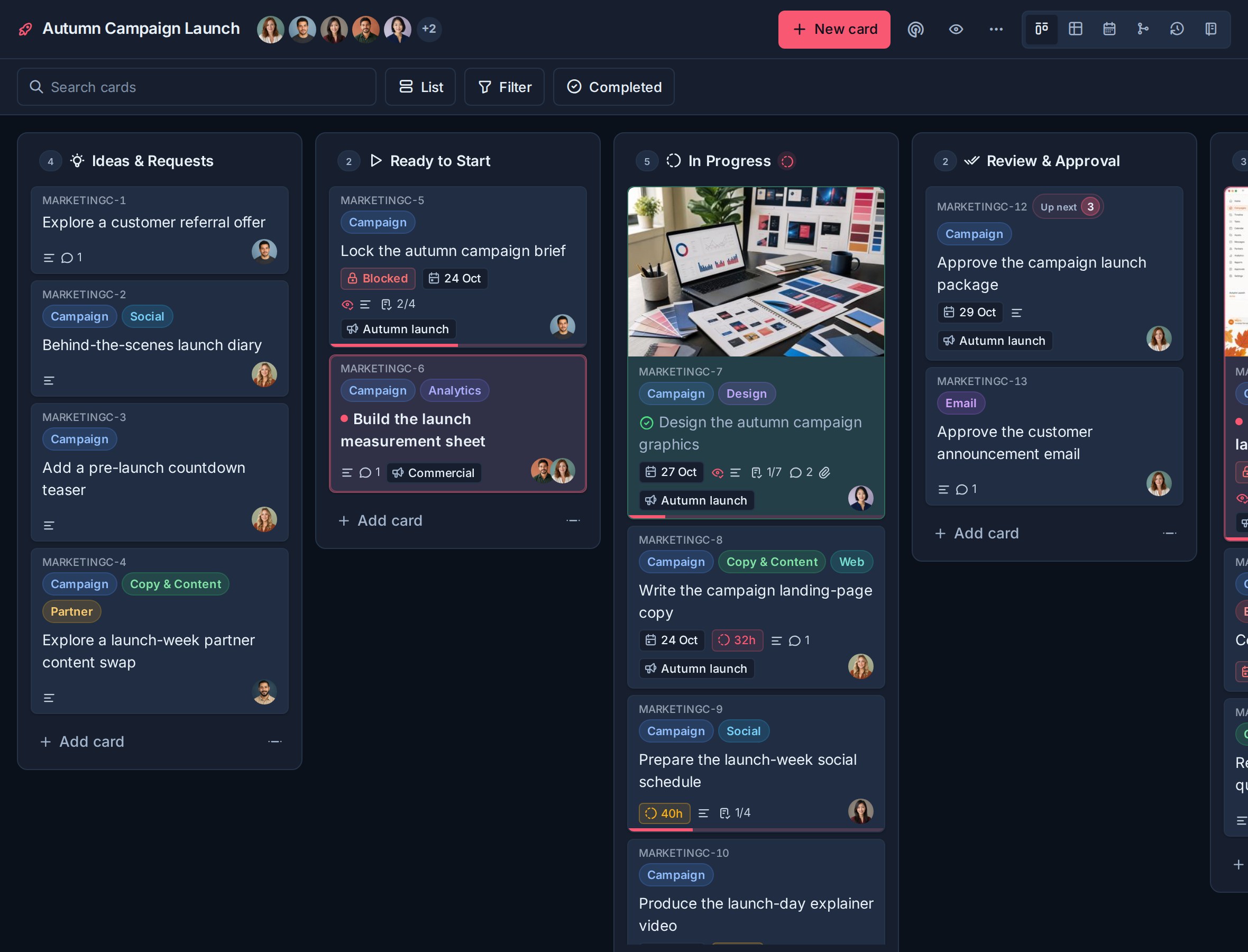Screen dimensions: 1248x952
Task: Open the calendar view icon
Action: click(x=1109, y=29)
